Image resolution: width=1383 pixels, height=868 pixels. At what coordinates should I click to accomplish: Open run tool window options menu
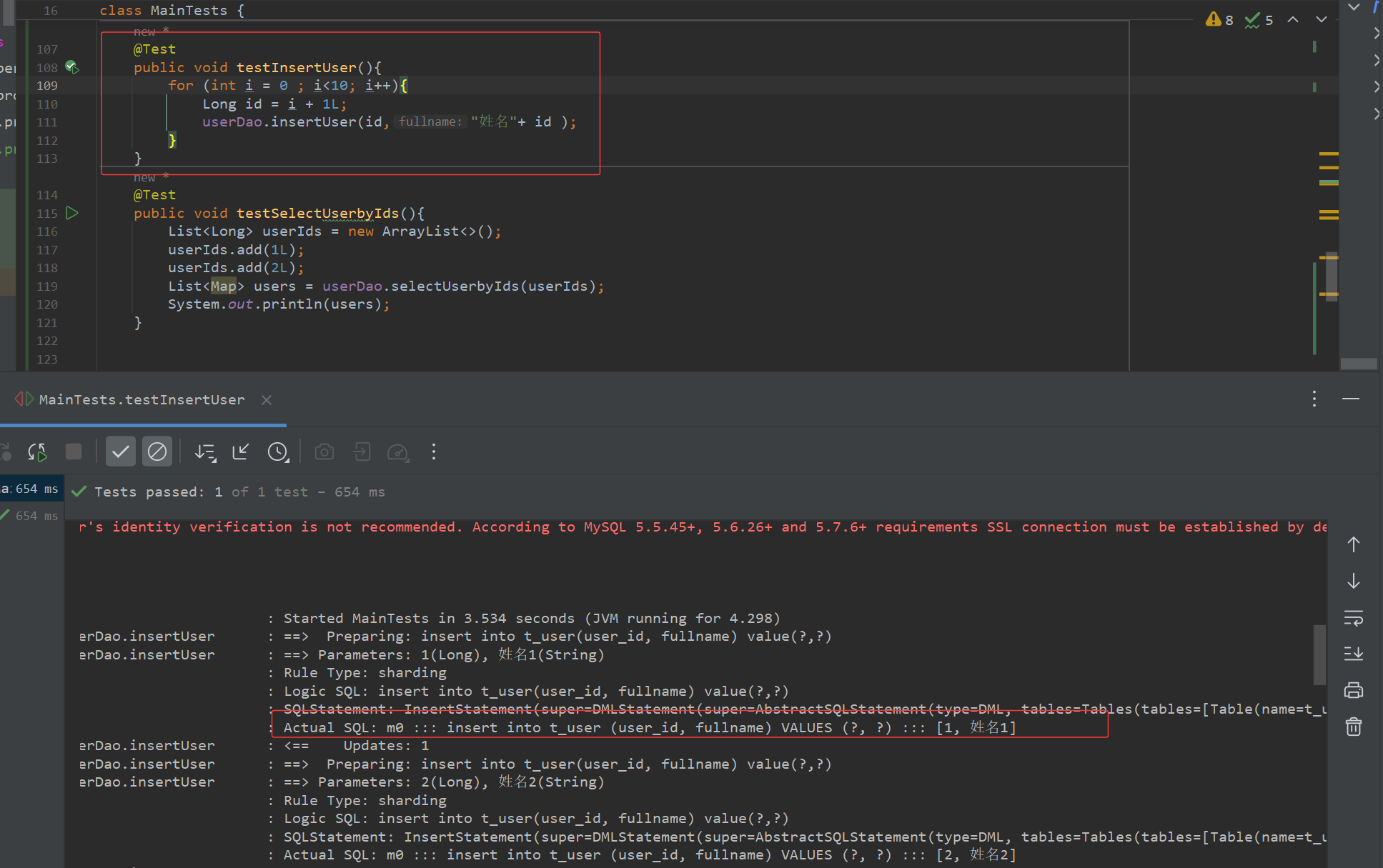(1314, 399)
